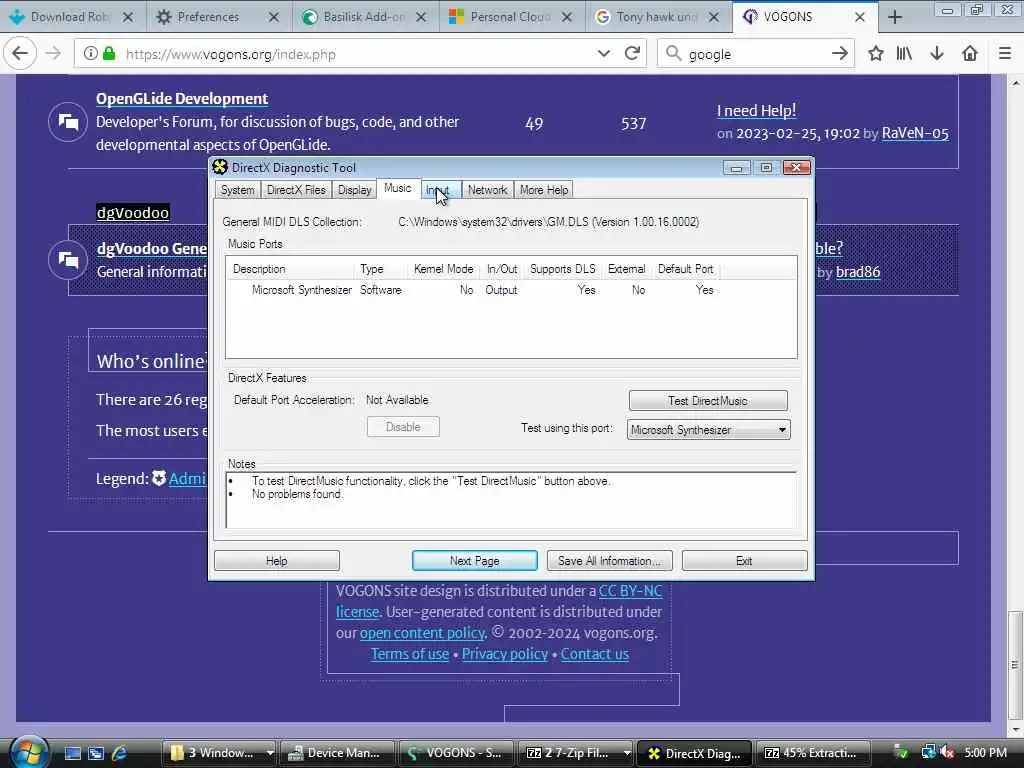Image resolution: width=1024 pixels, height=768 pixels.
Task: Switch to Tony hawk browser tab
Action: point(657,17)
